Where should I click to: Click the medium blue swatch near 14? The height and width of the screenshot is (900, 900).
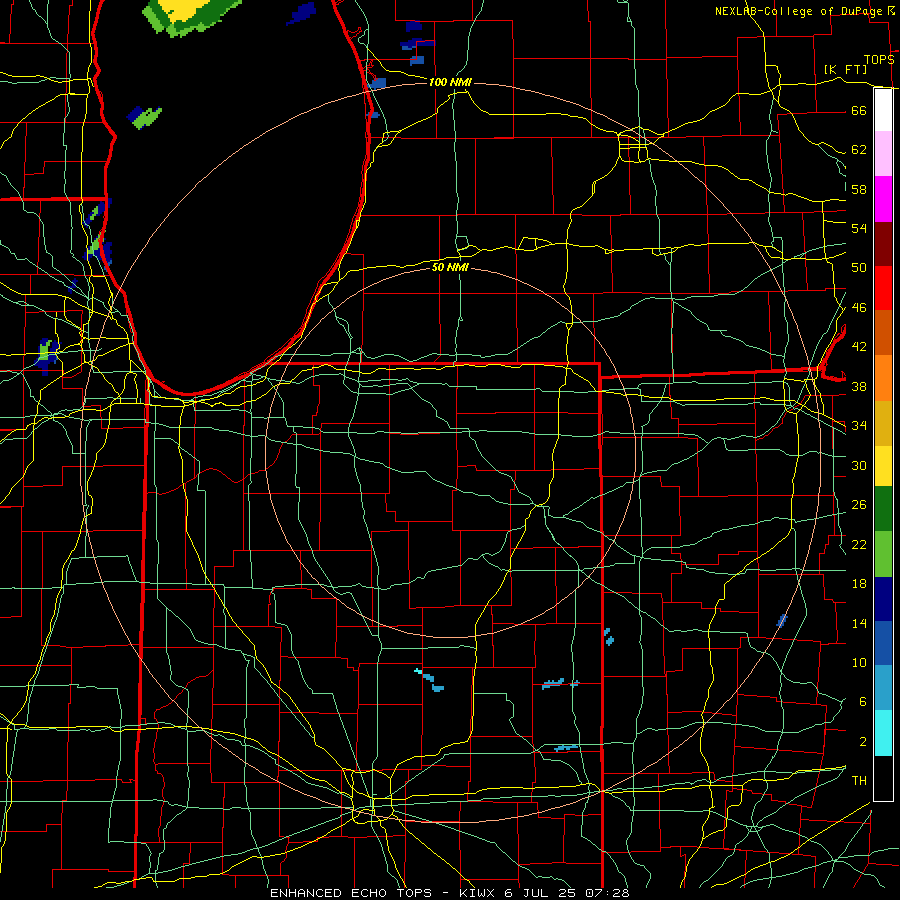(883, 643)
